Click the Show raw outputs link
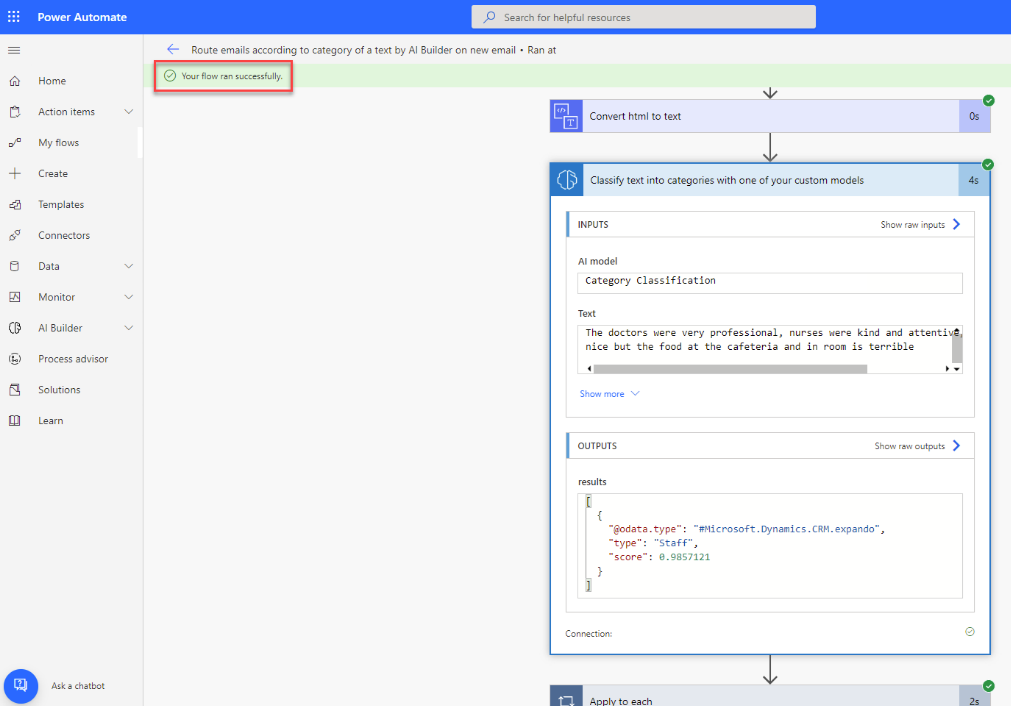 [914, 445]
